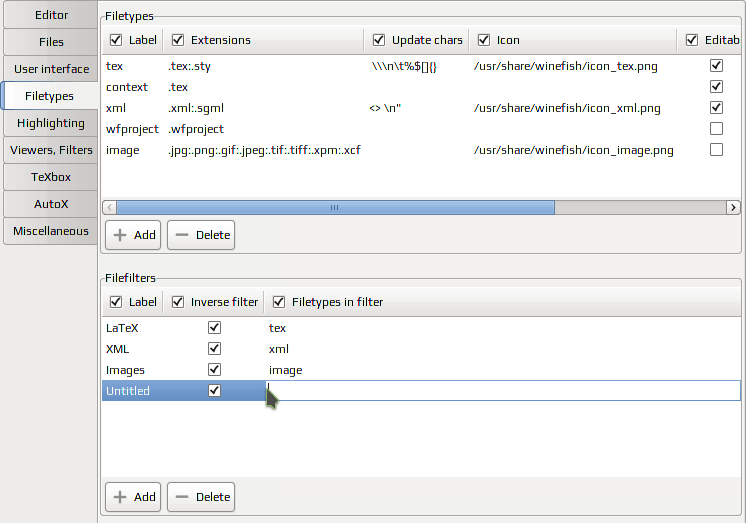Select the wfproject filetype label
Viewport: 746px width, 523px height.
click(x=132, y=129)
